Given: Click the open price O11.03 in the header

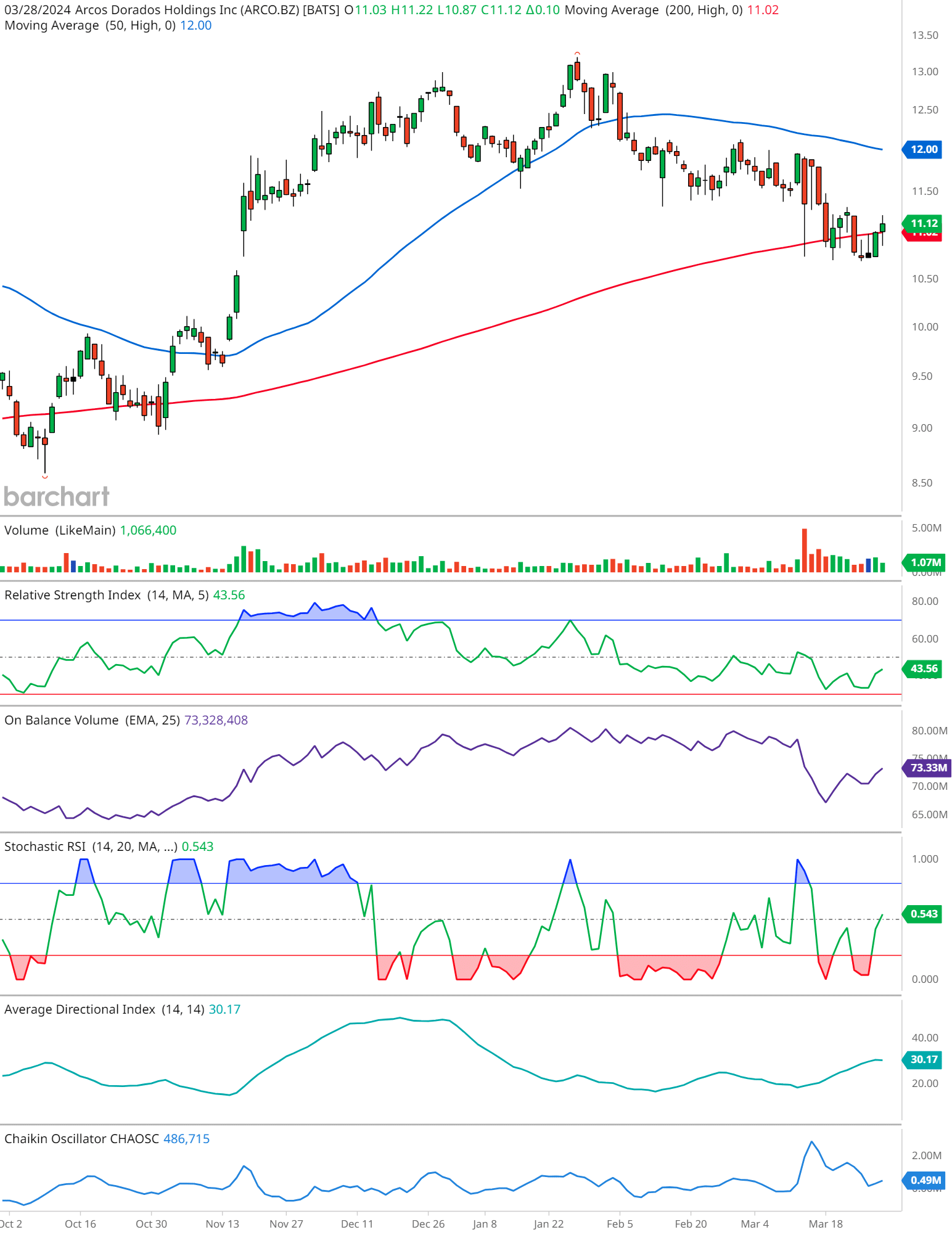Looking at the screenshot, I should 365,10.
